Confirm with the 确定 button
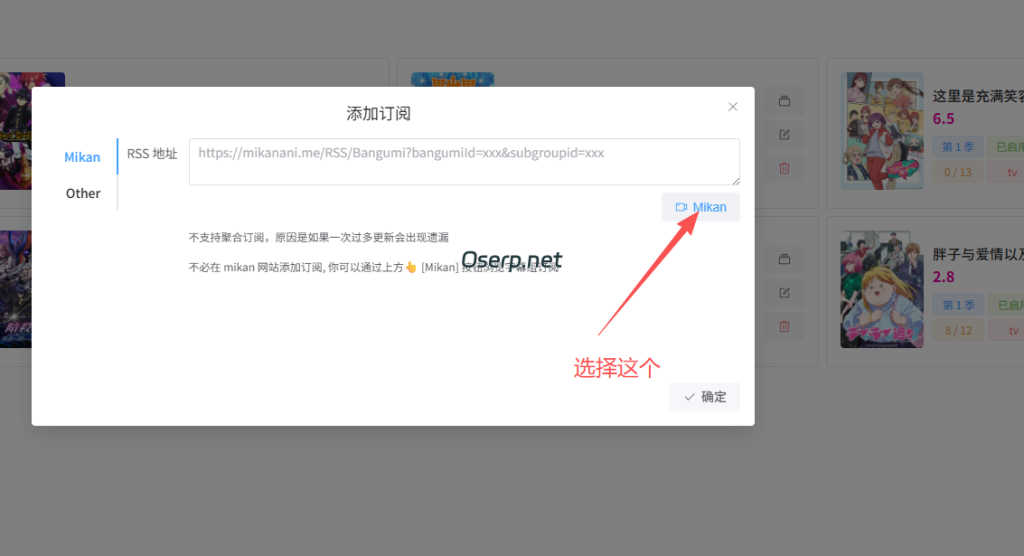 point(705,397)
